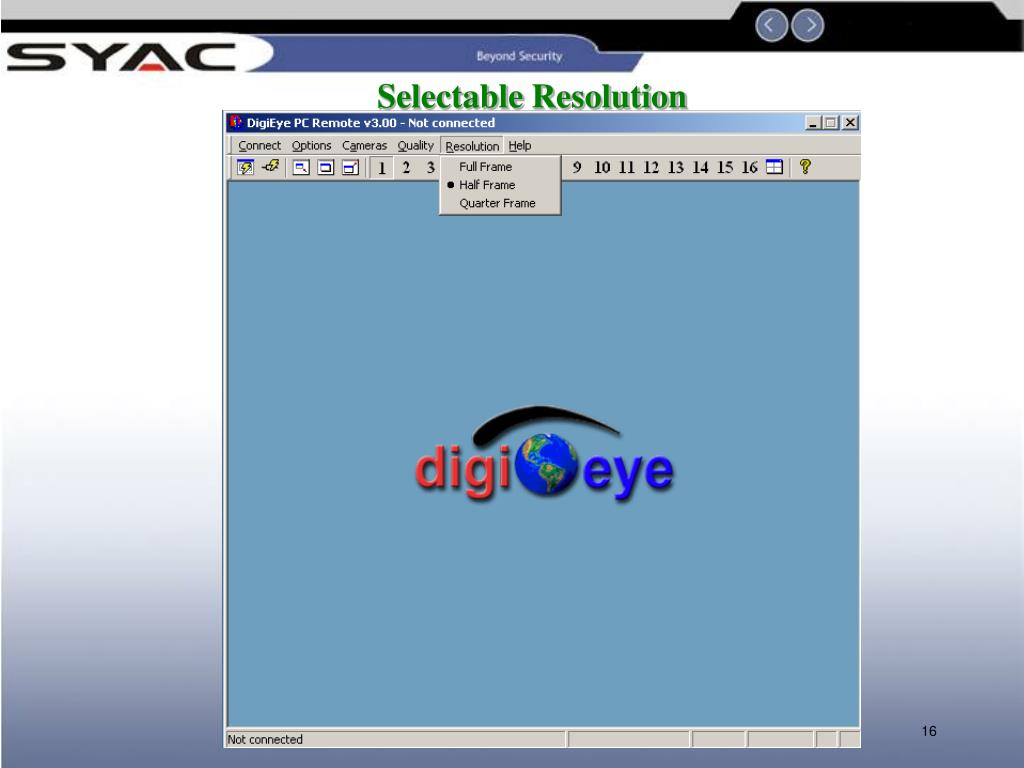The image size is (1024, 768).
Task: Select camera 9 in toolbar
Action: click(x=577, y=167)
